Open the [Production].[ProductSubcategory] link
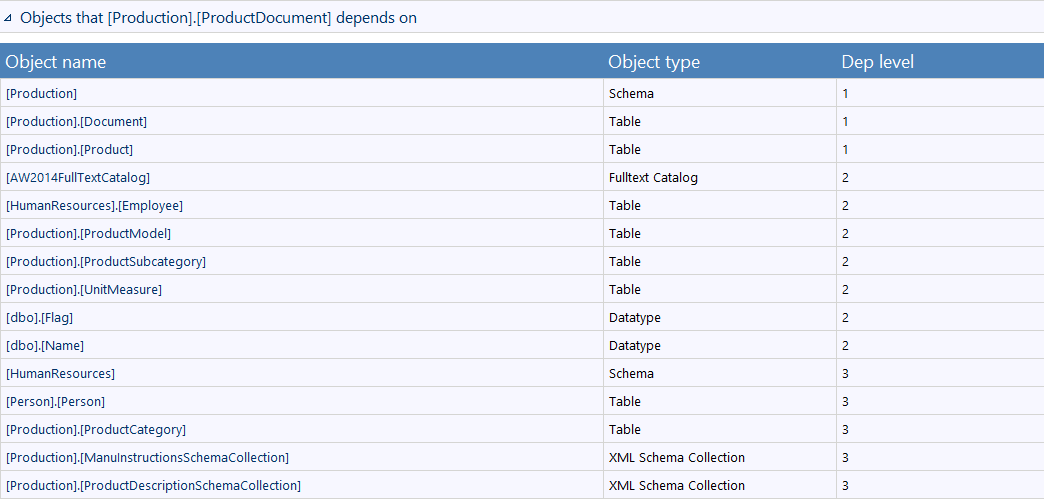Image resolution: width=1044 pixels, height=499 pixels. [105, 262]
